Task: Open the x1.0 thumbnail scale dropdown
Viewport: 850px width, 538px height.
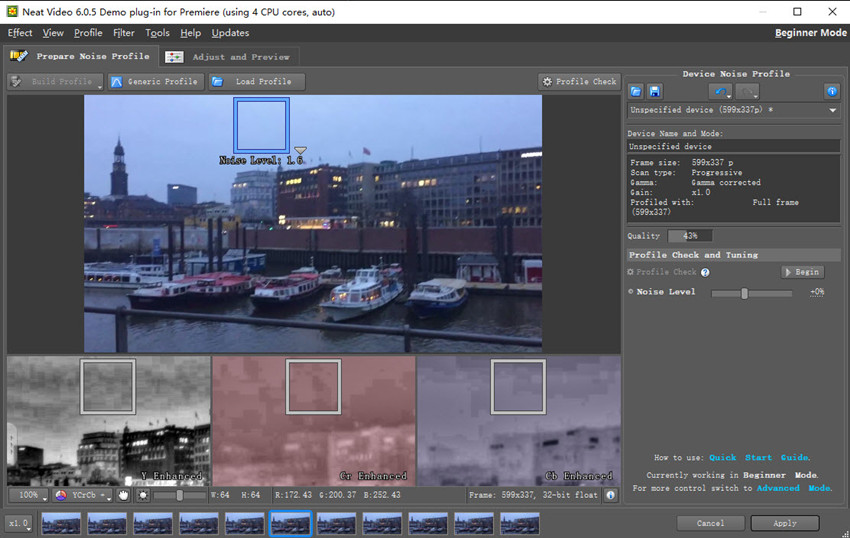Action: (x=19, y=524)
